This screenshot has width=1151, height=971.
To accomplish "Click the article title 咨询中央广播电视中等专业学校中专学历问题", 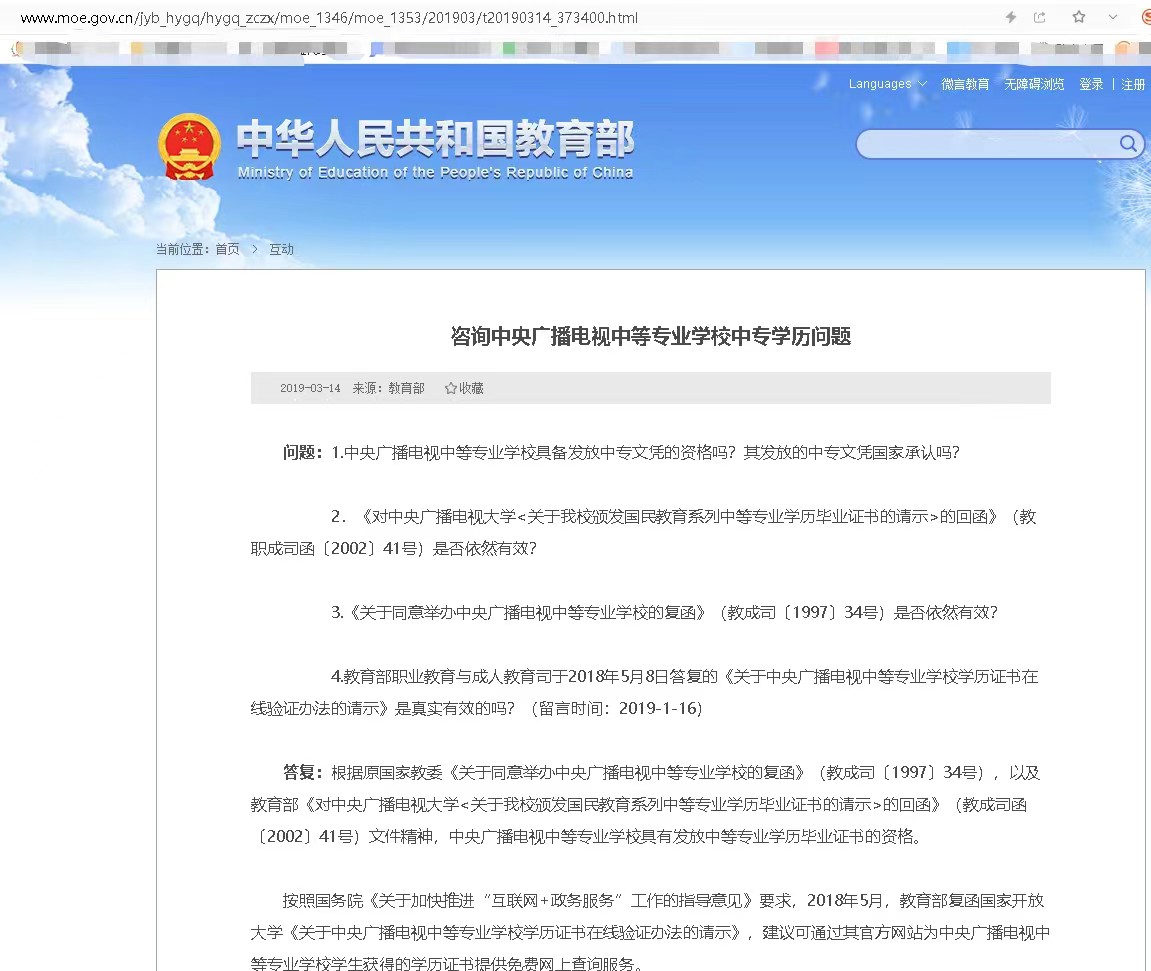I will click(650, 337).
